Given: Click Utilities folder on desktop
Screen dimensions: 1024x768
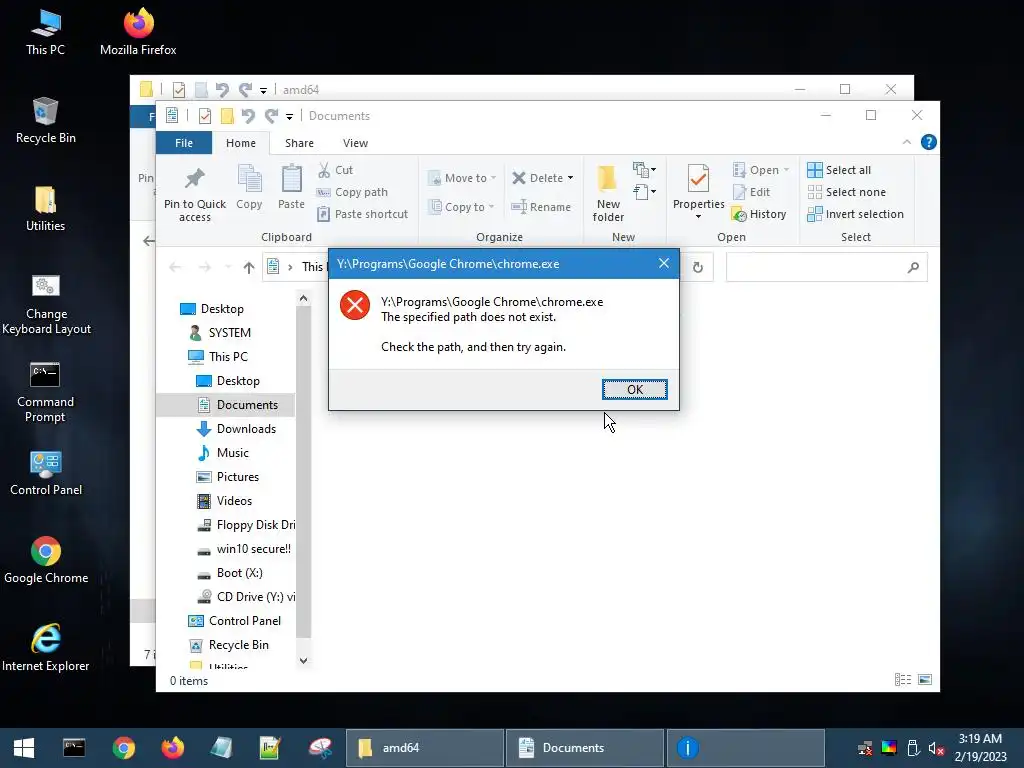Looking at the screenshot, I should [45, 209].
